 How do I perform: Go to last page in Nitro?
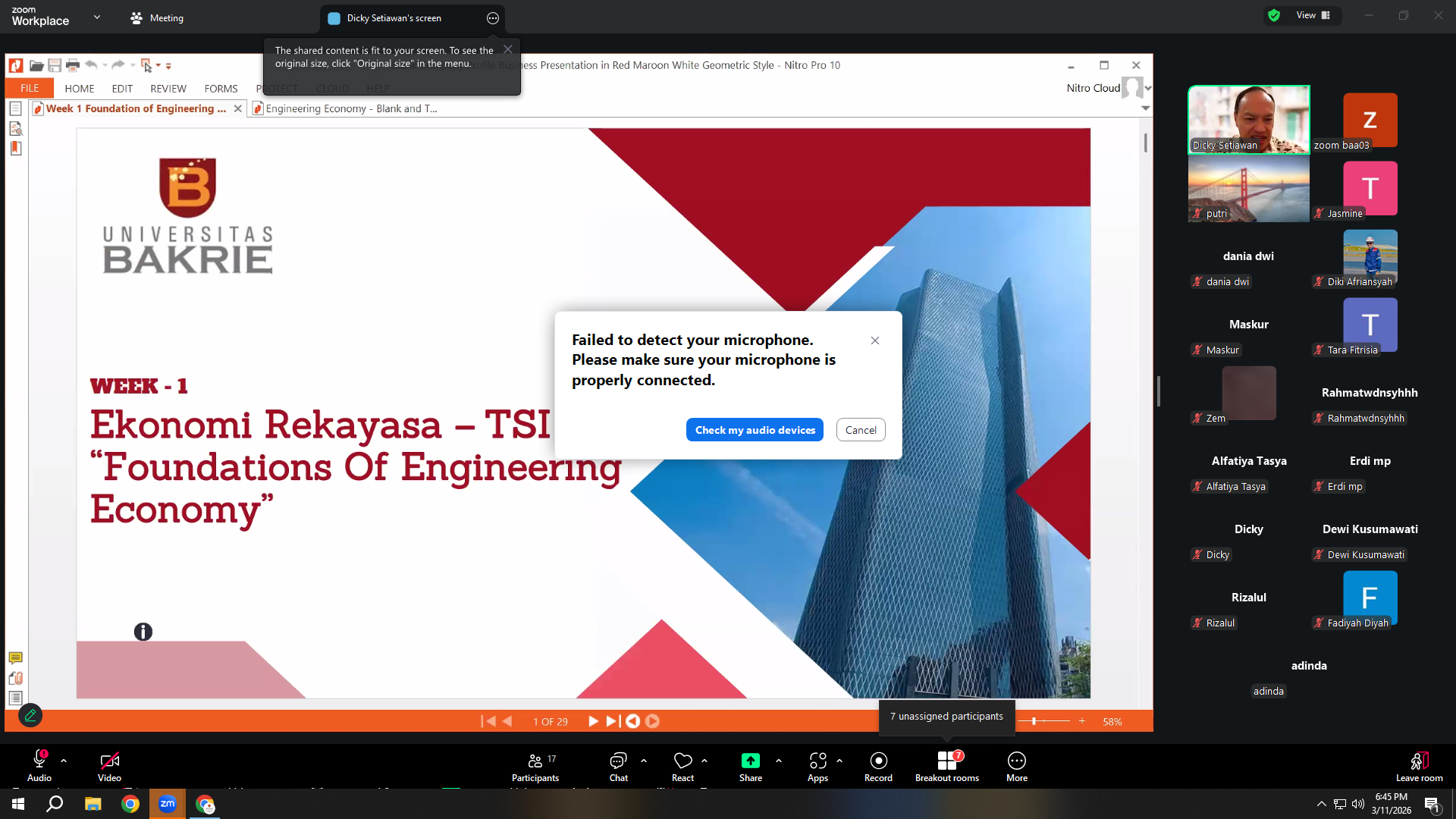point(613,721)
